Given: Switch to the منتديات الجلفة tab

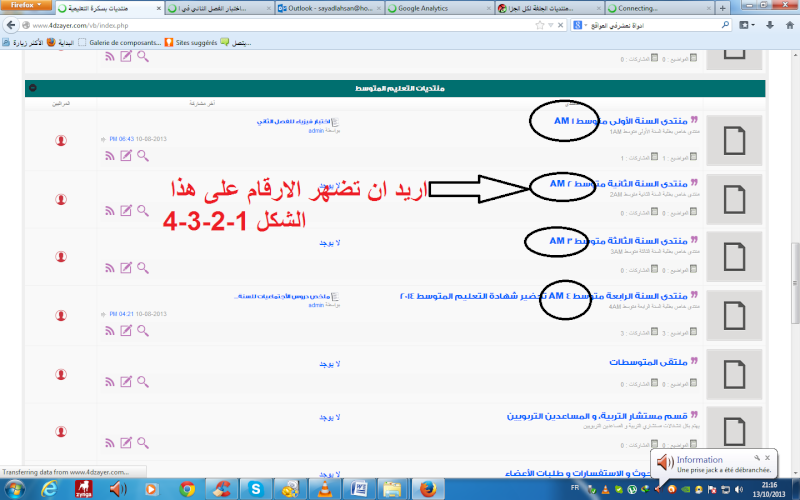Looking at the screenshot, I should coord(549,8).
